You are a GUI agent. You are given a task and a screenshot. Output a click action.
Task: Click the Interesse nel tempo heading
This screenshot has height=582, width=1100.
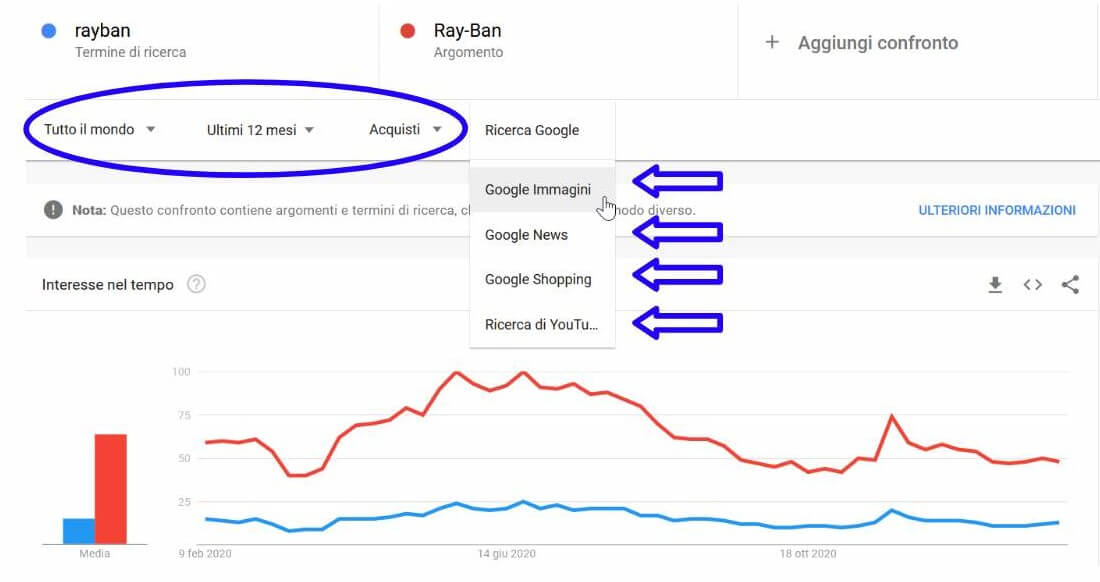(107, 285)
